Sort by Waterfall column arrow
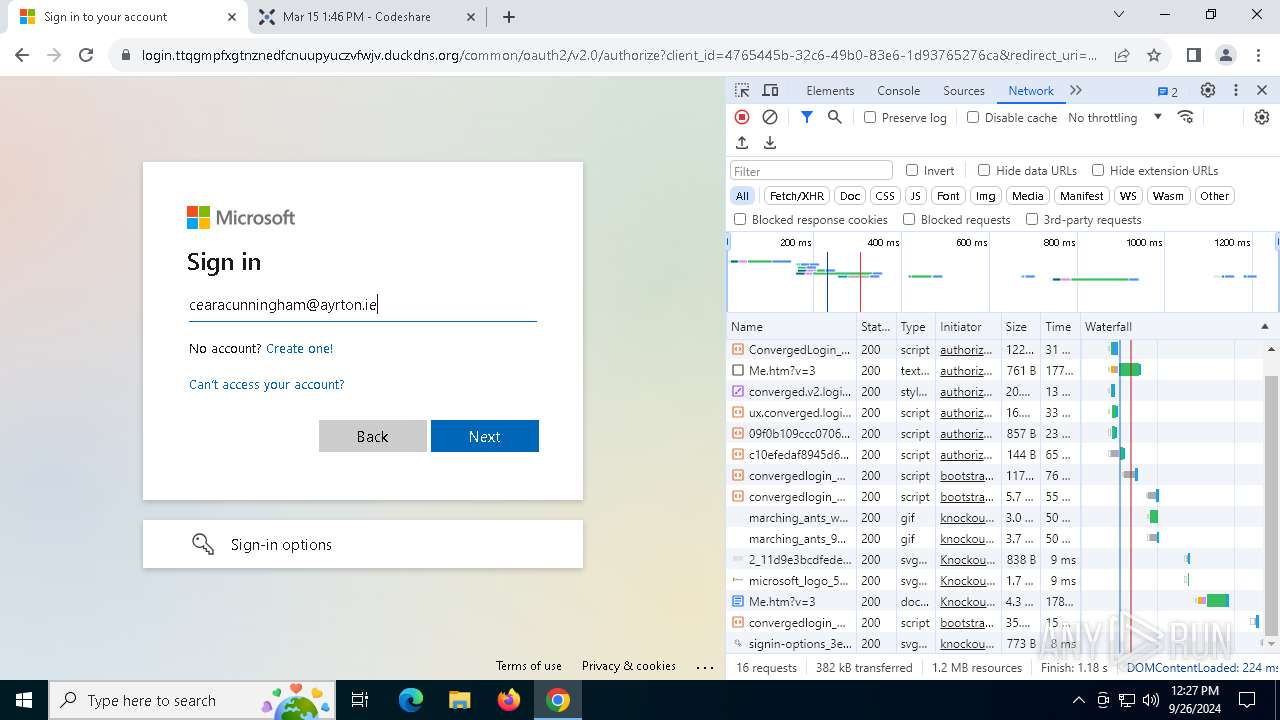The image size is (1280, 720). (1264, 327)
